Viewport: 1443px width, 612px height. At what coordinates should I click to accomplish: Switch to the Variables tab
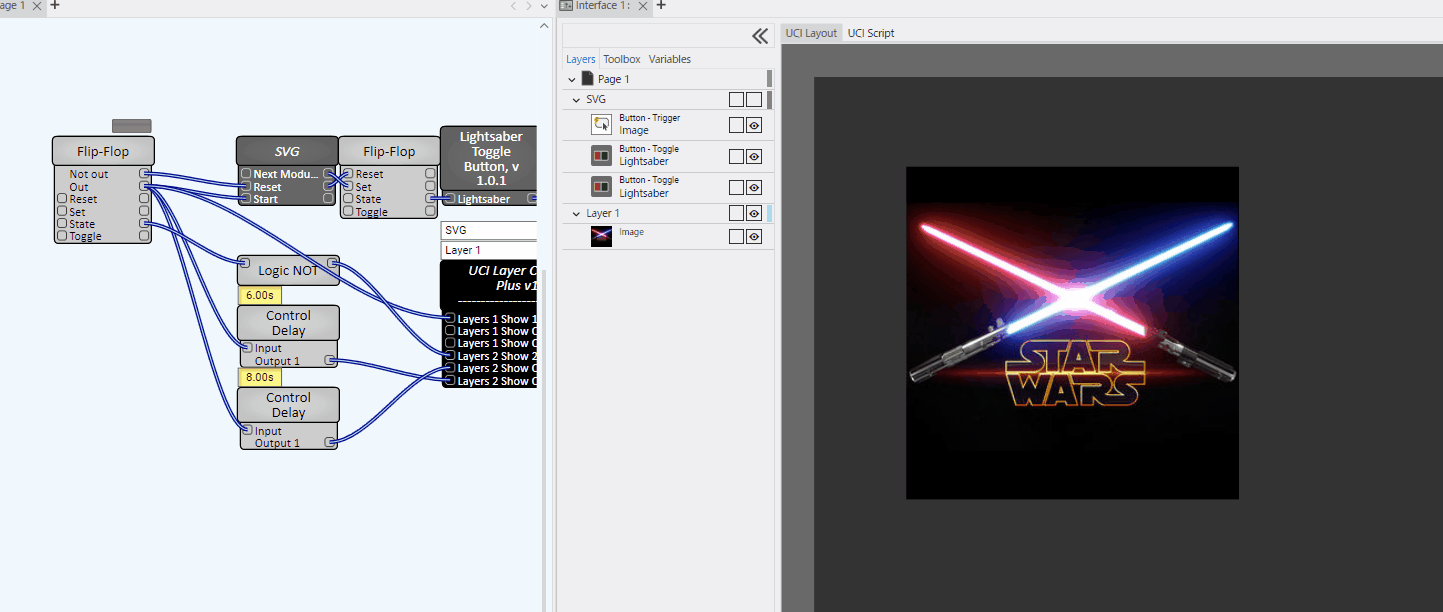pos(669,59)
